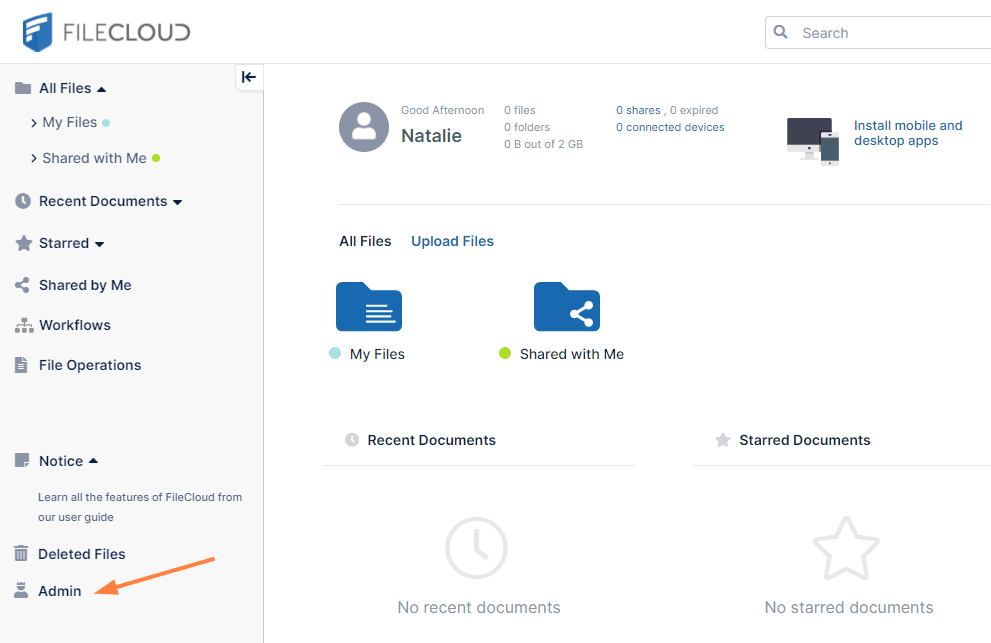Click Install mobile and desktop apps link
The height and width of the screenshot is (643, 991).
click(907, 133)
